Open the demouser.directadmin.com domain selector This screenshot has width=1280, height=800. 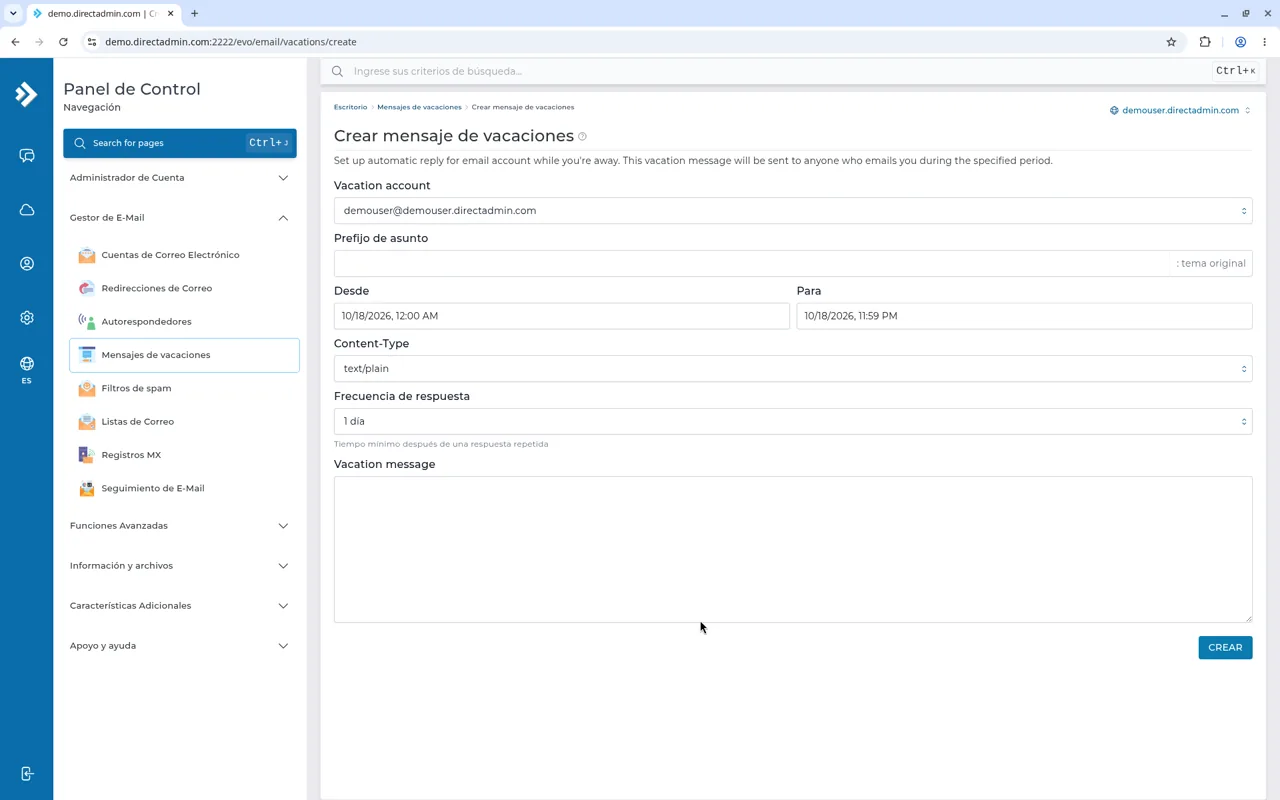coord(1180,110)
